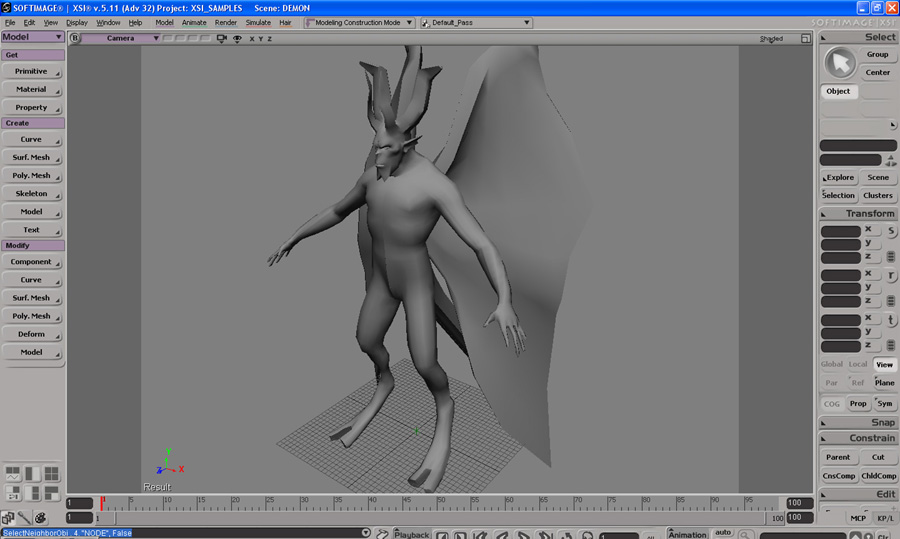The height and width of the screenshot is (539, 900).
Task: Open the script editor scroll icon
Action: pos(382,534)
